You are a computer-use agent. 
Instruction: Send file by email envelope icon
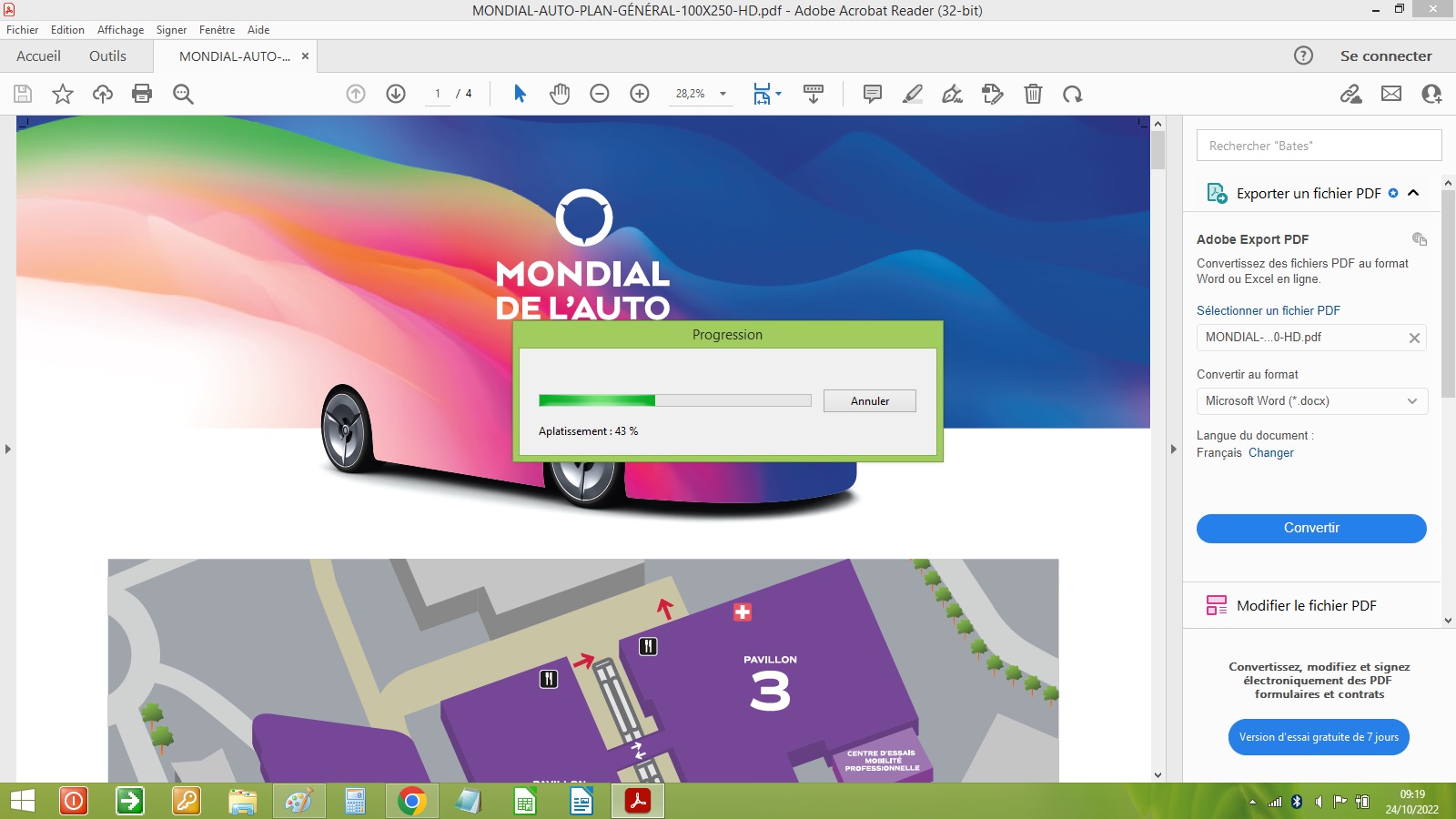point(1391,94)
